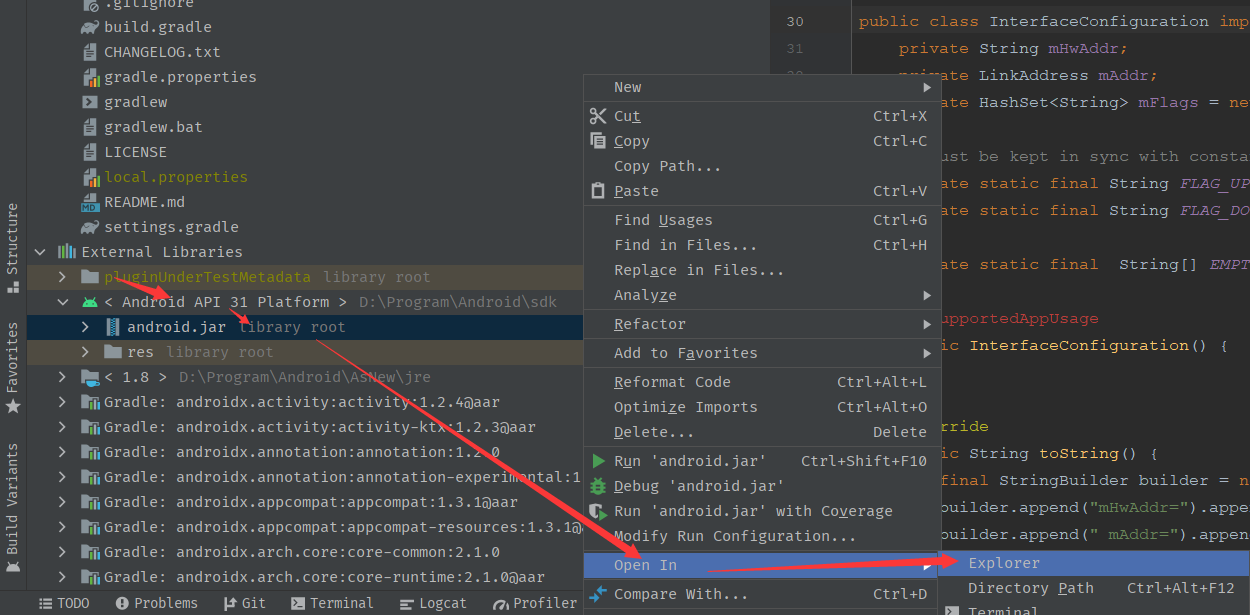Open the Analyze submenu
The image size is (1250, 615).
[x=760, y=295]
